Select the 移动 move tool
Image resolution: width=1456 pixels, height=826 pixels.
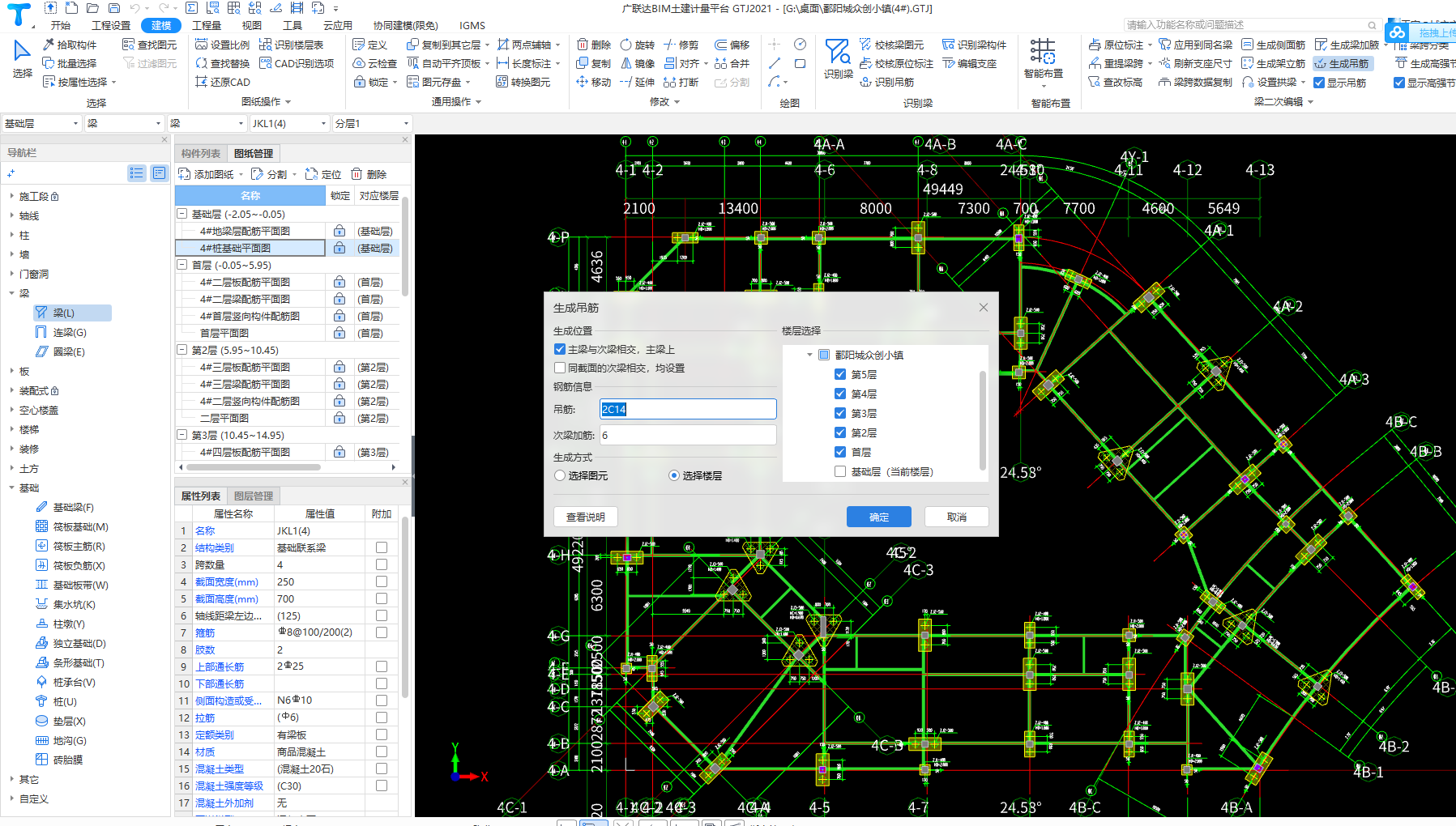pyautogui.click(x=594, y=82)
